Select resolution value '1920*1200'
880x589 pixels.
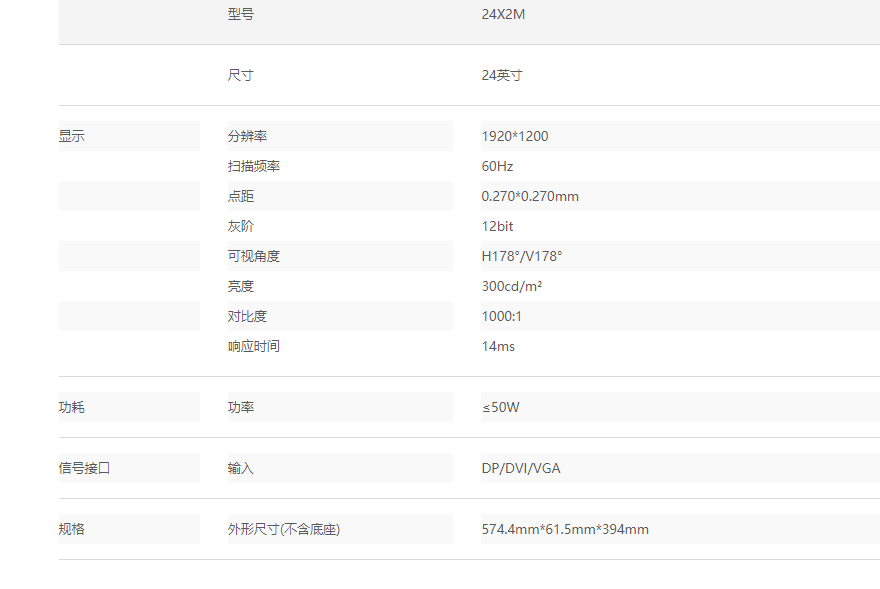(x=515, y=136)
